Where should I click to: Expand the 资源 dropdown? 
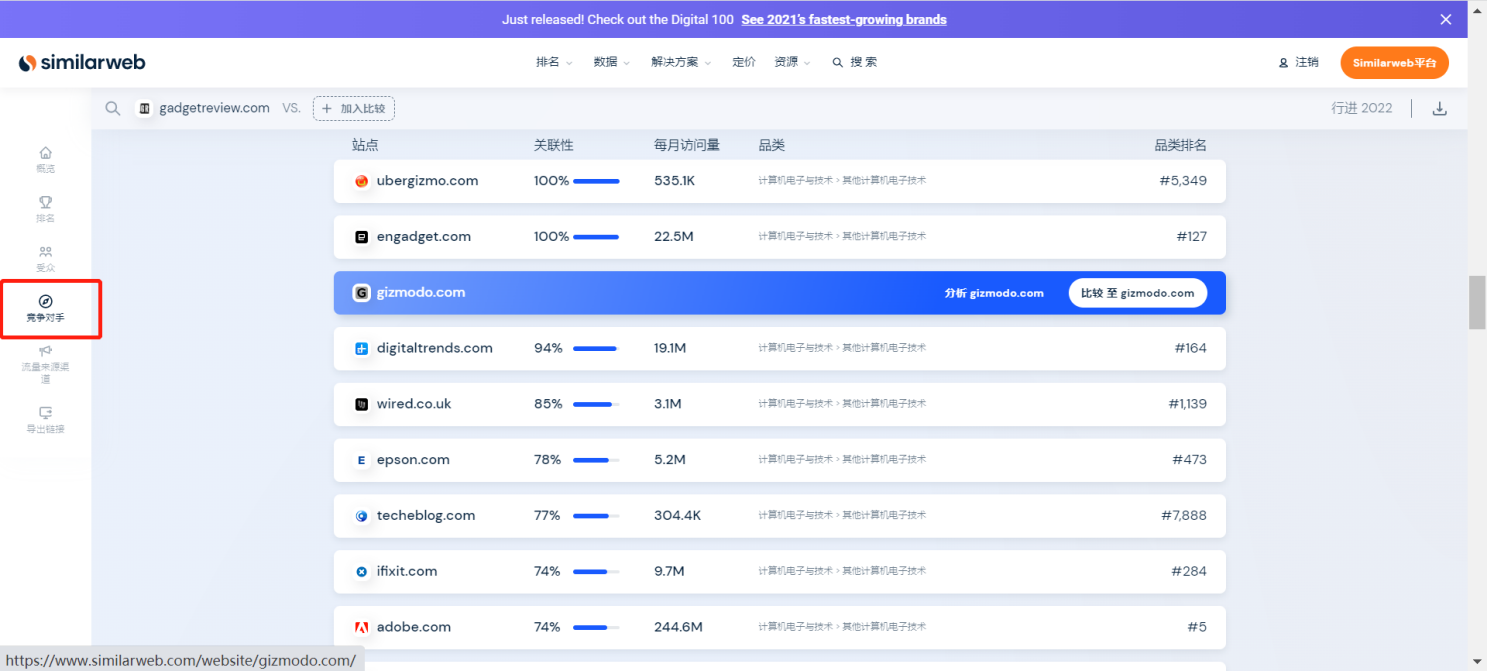[792, 62]
